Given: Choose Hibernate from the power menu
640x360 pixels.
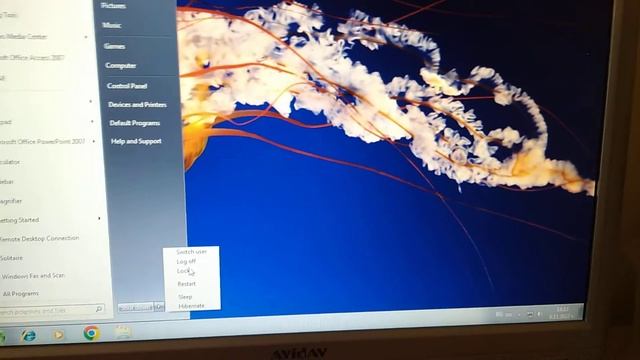Looking at the screenshot, I should click(191, 306).
